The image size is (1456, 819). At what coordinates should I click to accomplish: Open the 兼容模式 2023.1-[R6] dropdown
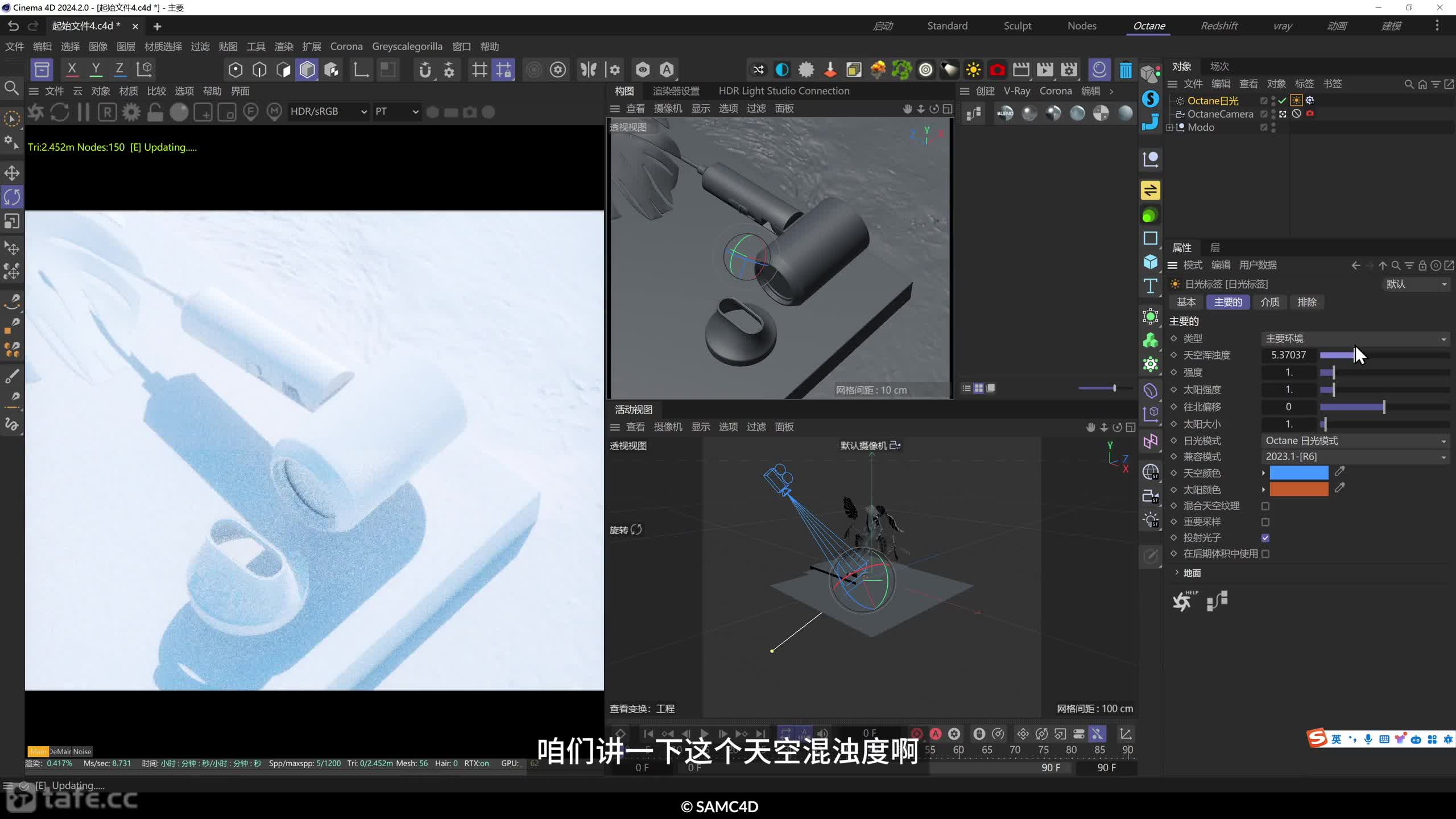tap(1355, 457)
